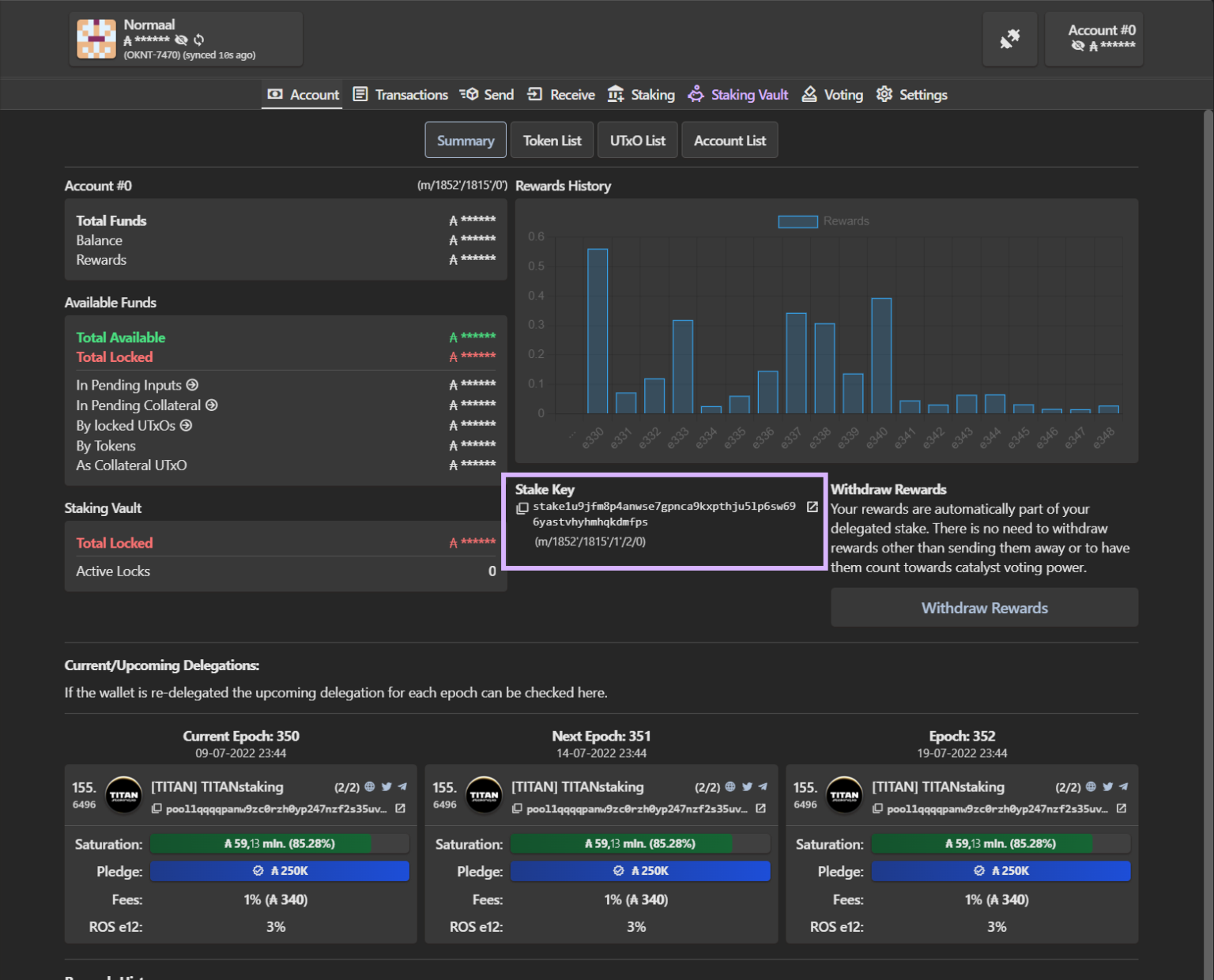This screenshot has width=1214, height=980.
Task: Open TITAN Twitter icon in Epoch 350 card
Action: [386, 787]
